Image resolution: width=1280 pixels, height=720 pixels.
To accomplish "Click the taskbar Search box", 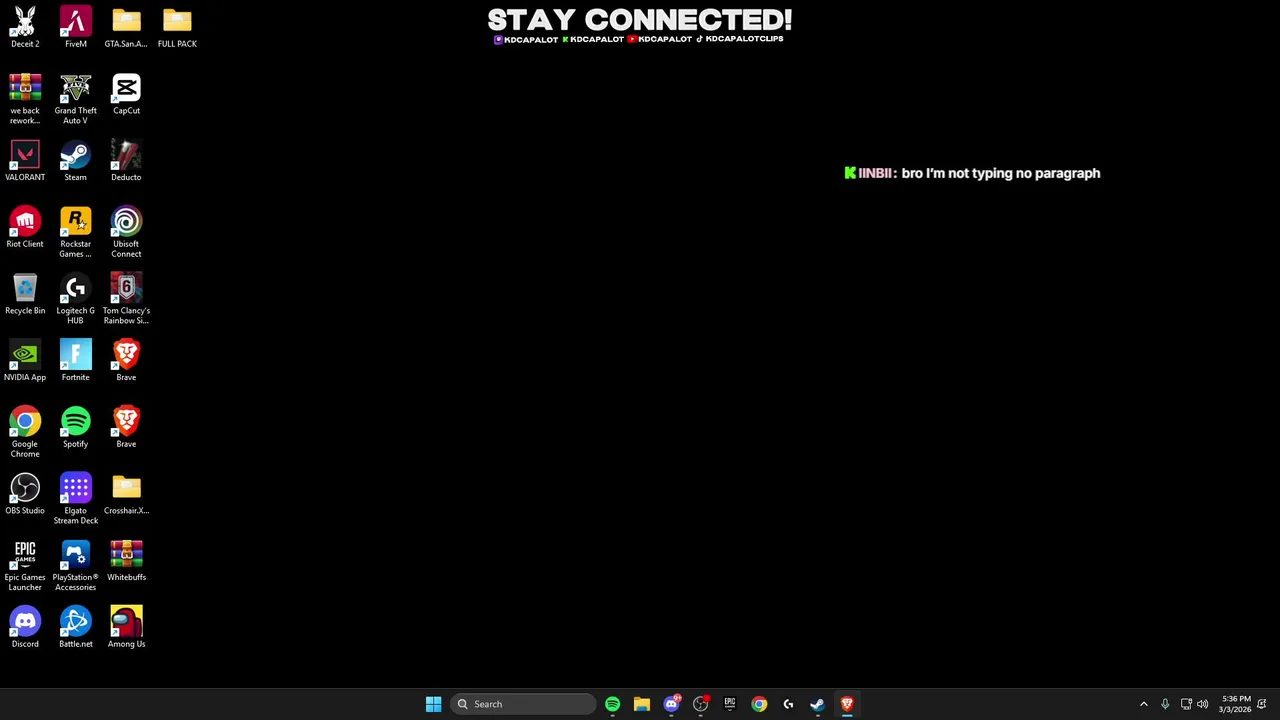I will point(523,704).
